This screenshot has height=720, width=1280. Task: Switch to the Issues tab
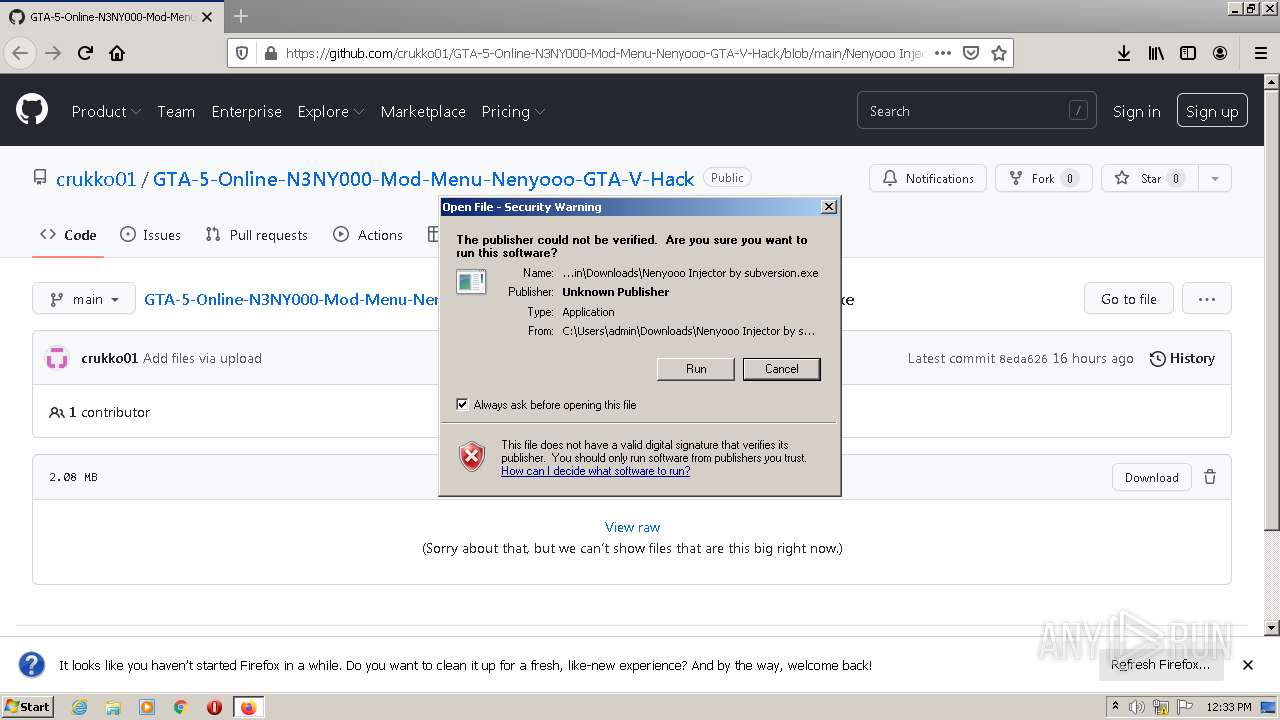150,235
